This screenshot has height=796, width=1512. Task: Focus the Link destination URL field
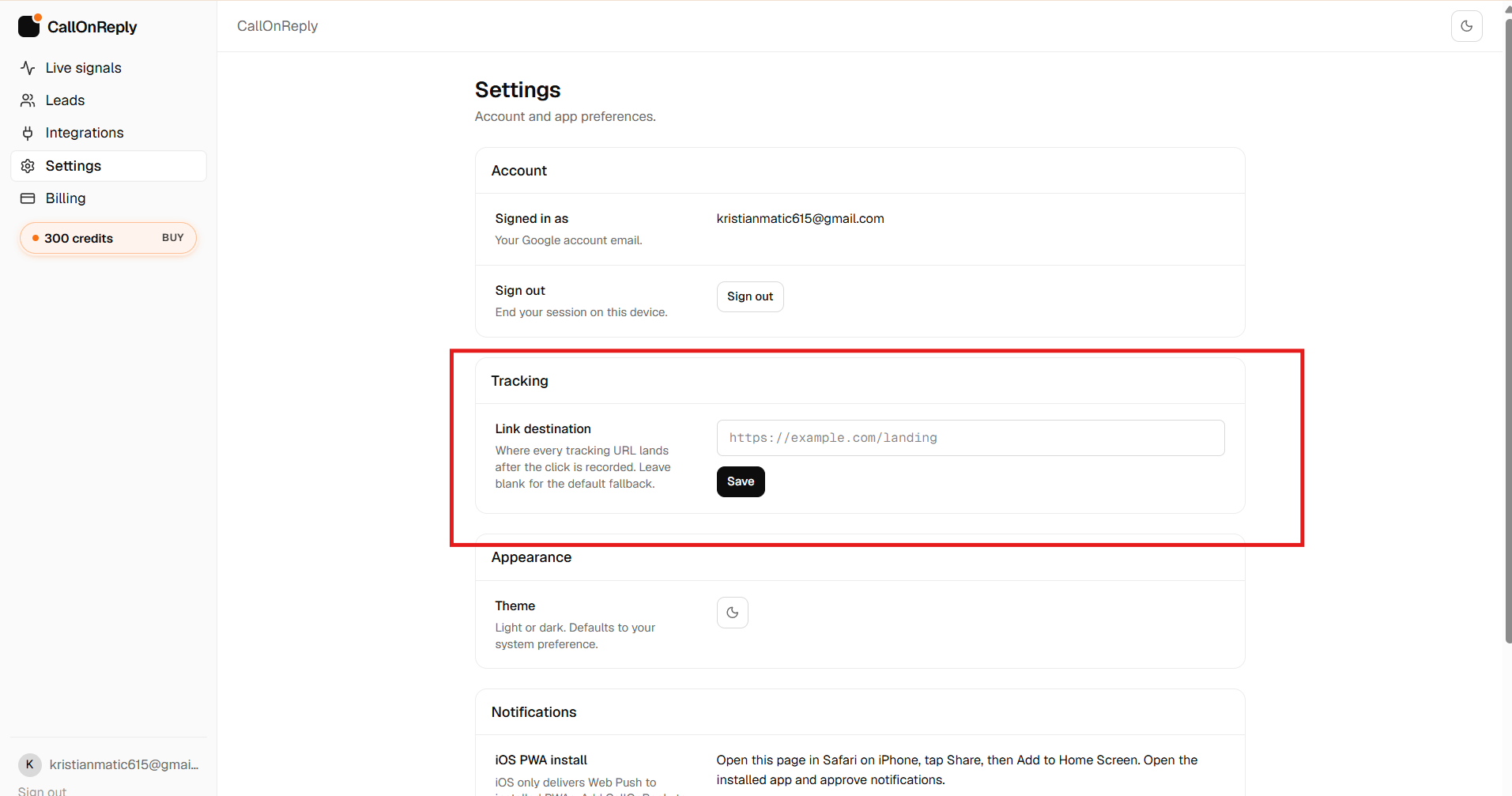971,438
